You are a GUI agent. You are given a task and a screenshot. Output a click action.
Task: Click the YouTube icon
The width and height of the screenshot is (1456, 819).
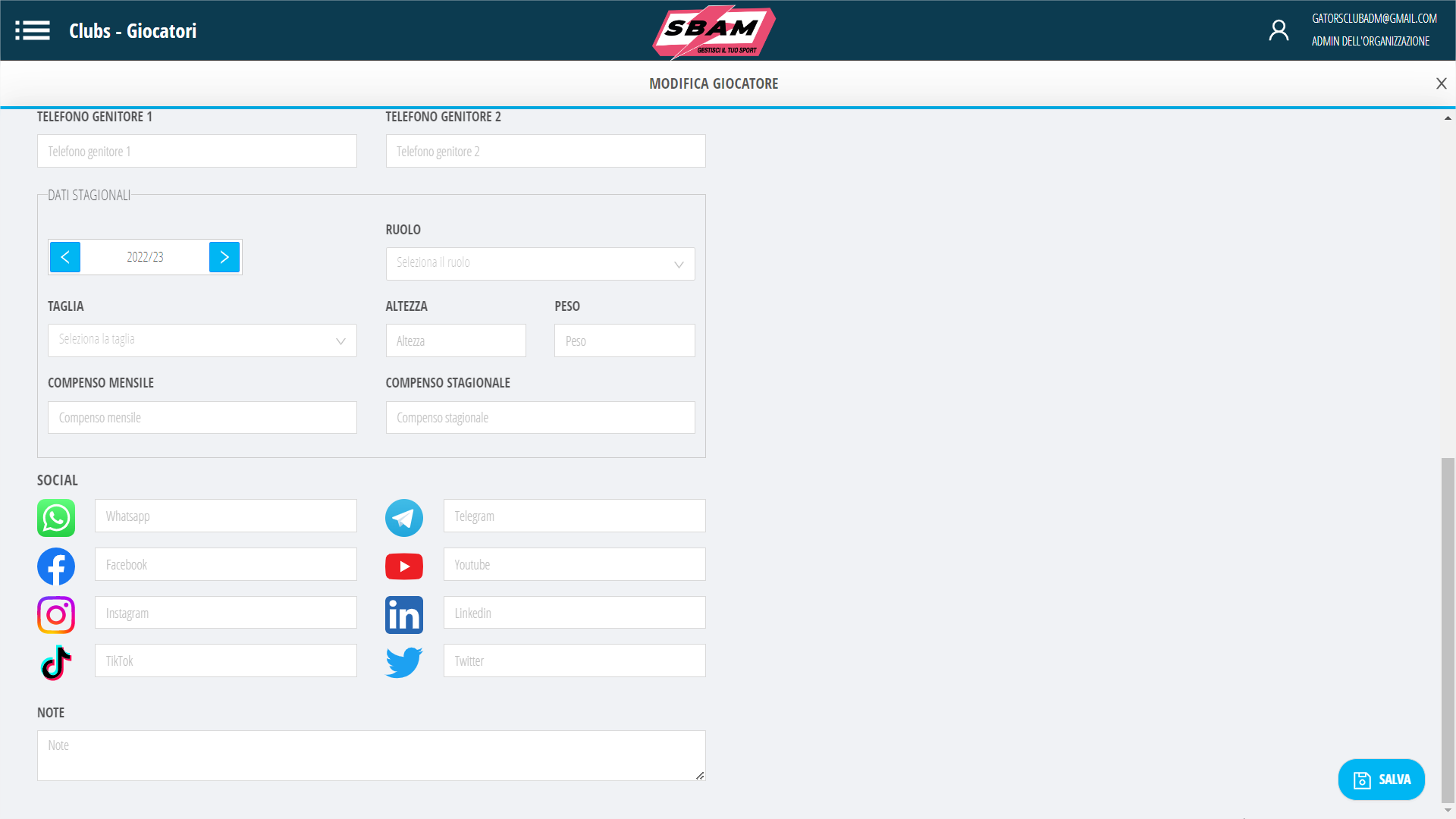point(404,566)
